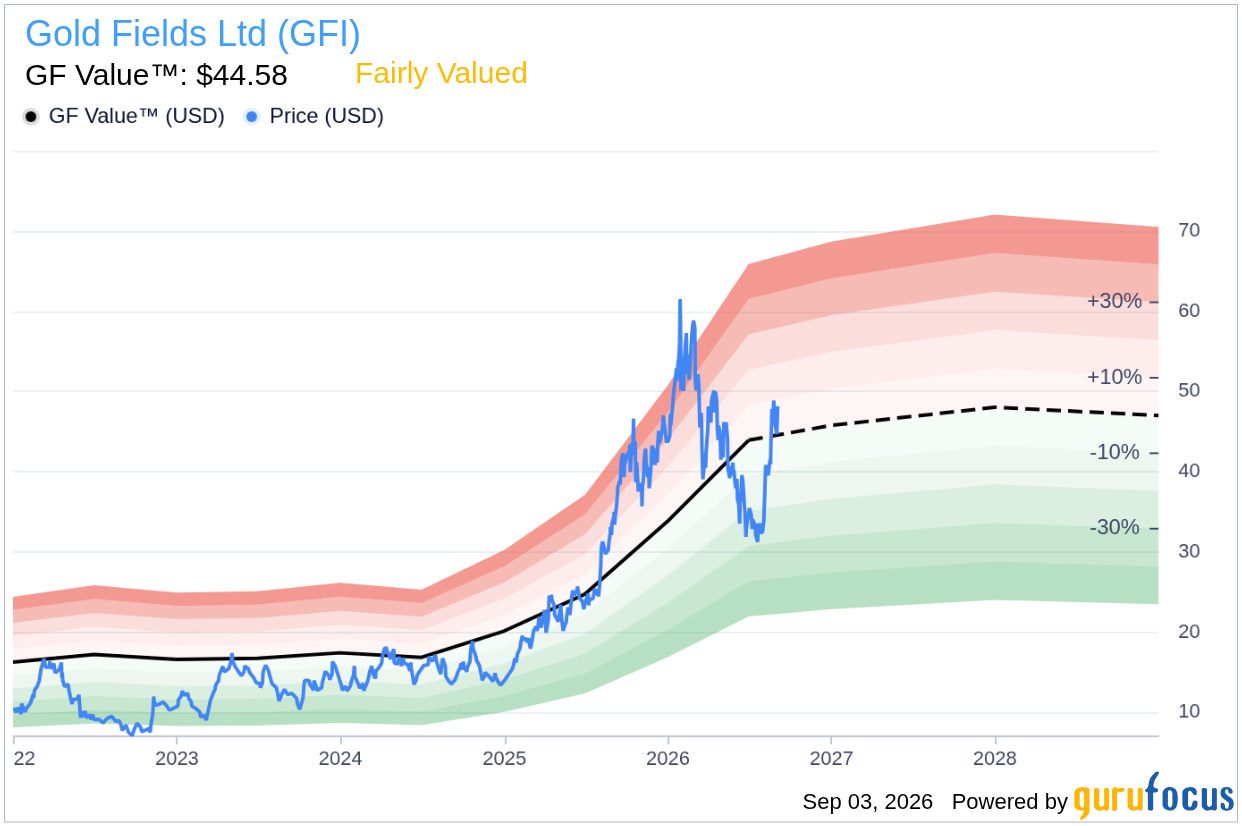
Task: Click the 30 y-axis value
Action: (x=1189, y=551)
